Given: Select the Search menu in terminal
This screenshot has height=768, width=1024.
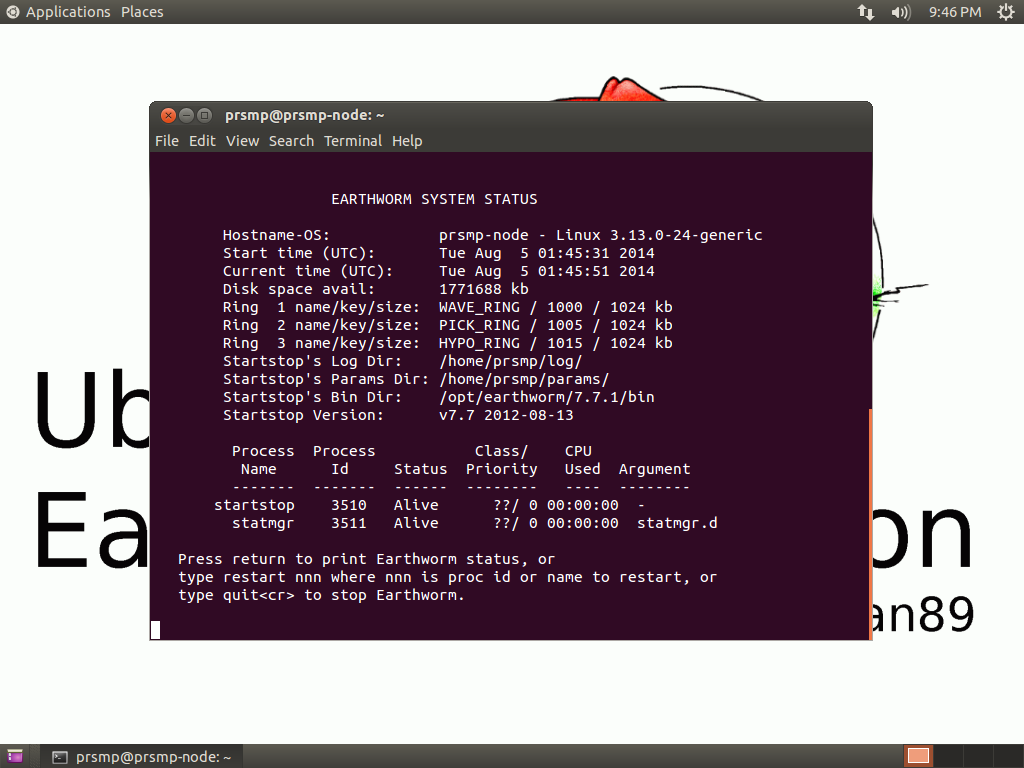Looking at the screenshot, I should click(291, 141).
